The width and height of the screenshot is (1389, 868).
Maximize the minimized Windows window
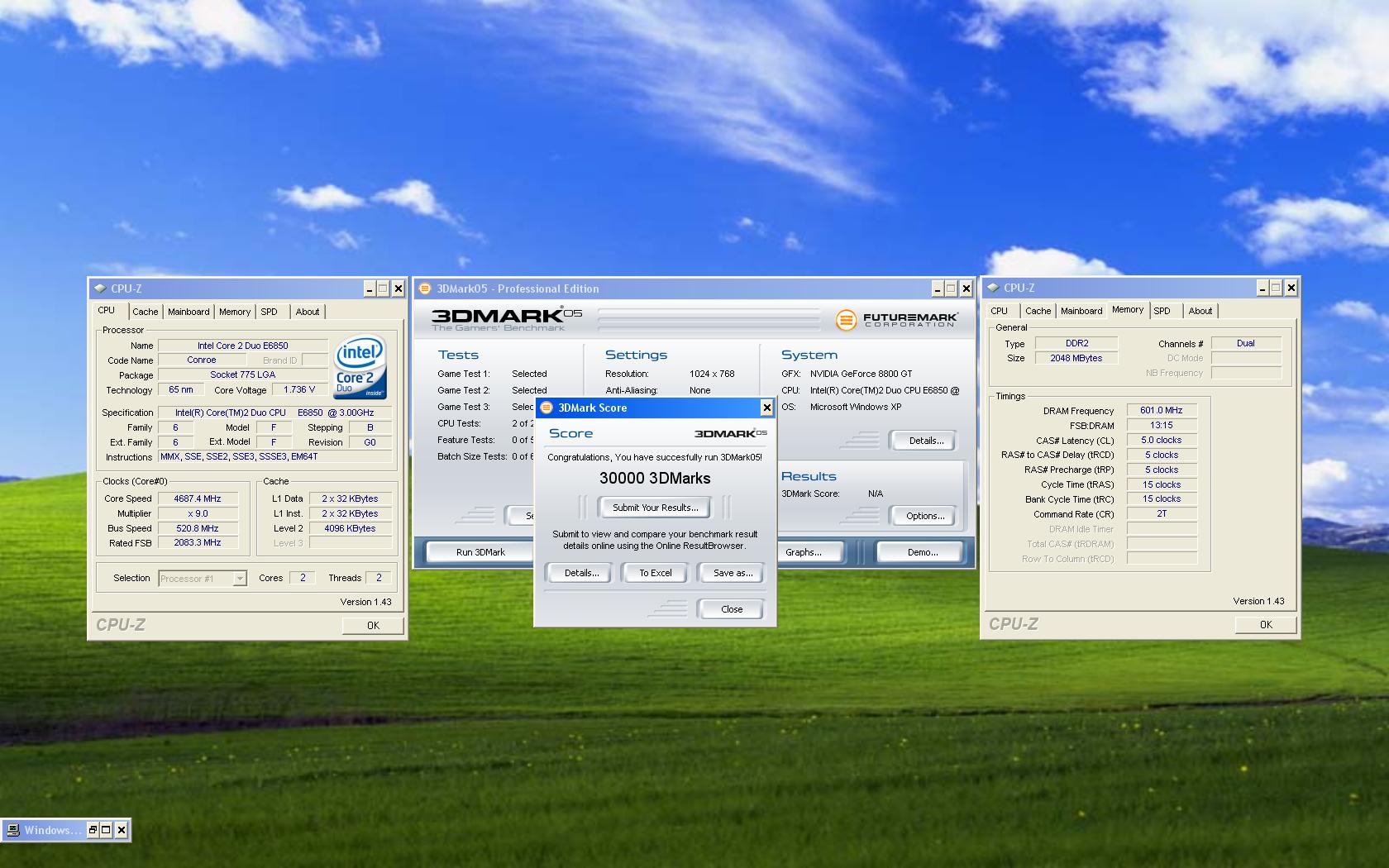(x=106, y=830)
